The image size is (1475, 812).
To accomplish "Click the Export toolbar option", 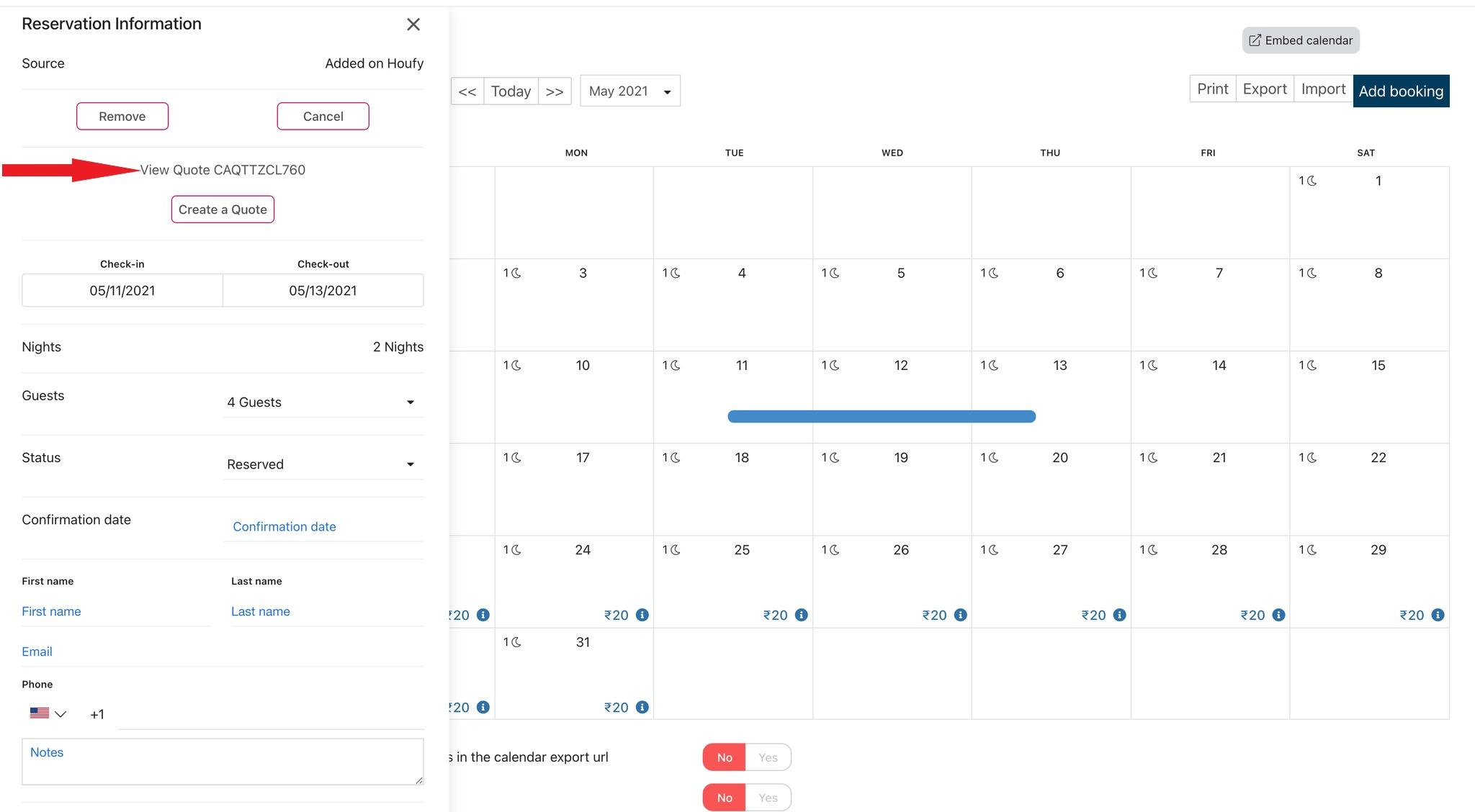I will point(1264,89).
